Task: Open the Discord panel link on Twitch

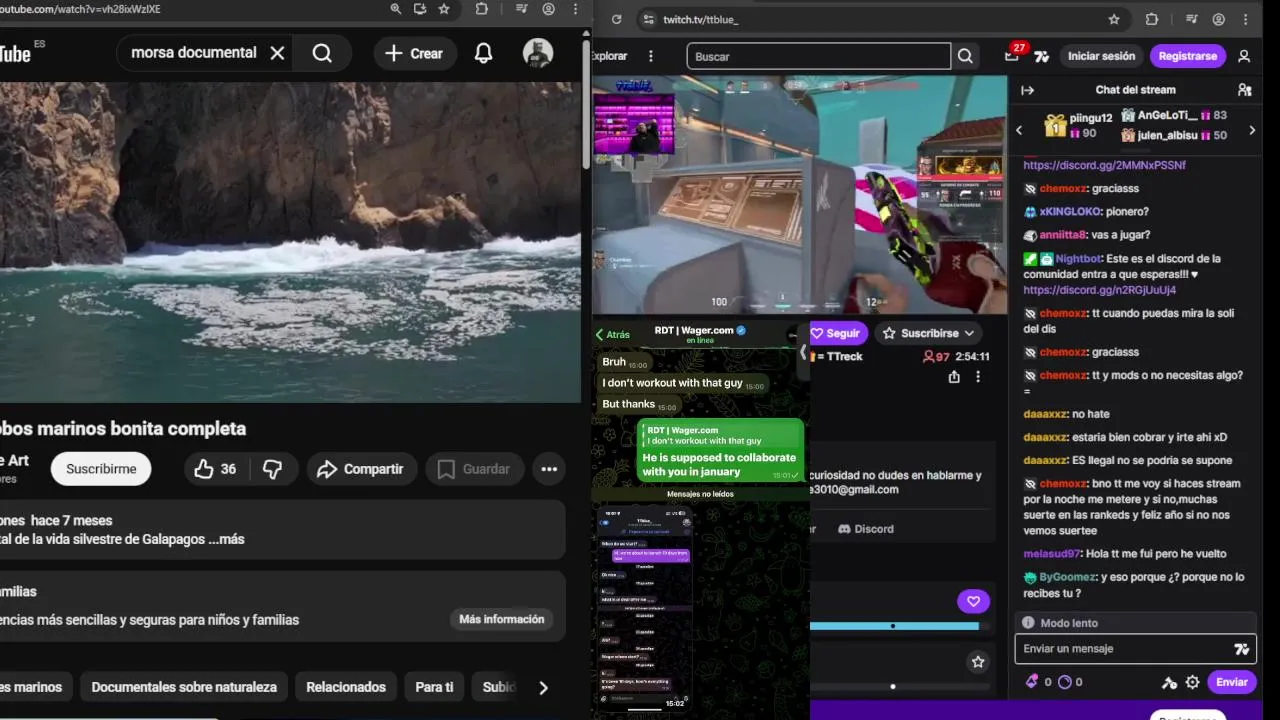Action: pyautogui.click(x=866, y=529)
